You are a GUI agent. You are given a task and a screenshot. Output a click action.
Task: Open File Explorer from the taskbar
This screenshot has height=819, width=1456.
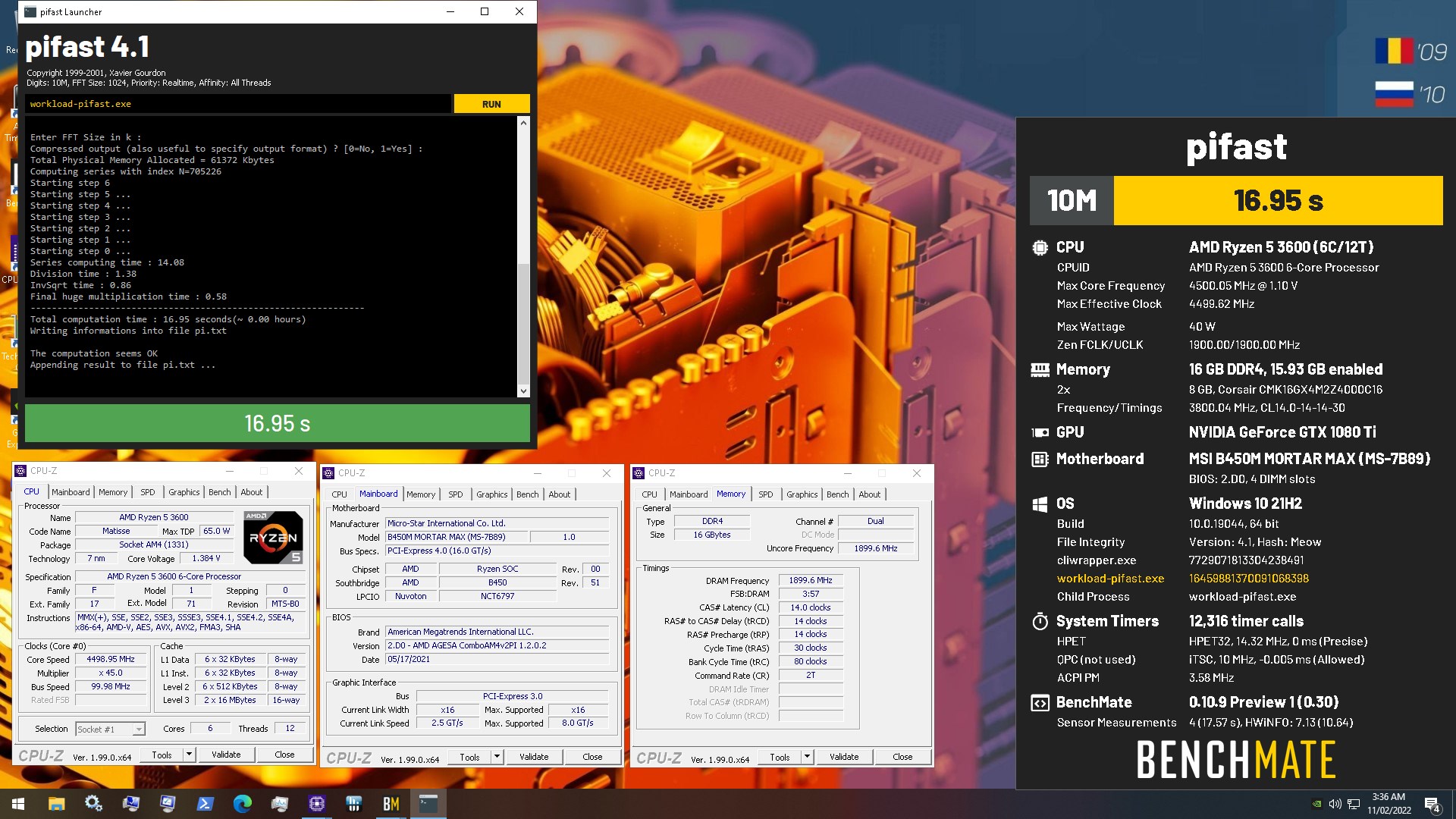[x=56, y=804]
